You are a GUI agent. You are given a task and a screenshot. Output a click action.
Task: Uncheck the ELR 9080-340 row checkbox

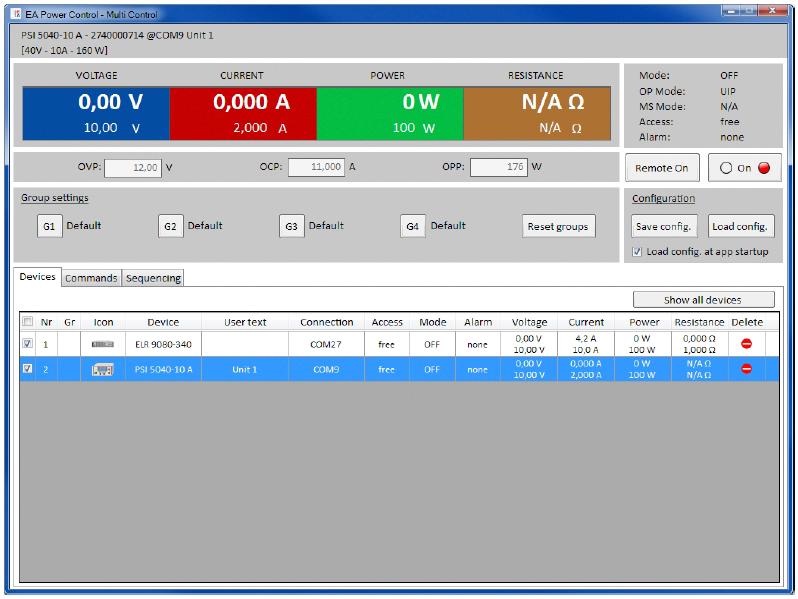click(x=28, y=343)
